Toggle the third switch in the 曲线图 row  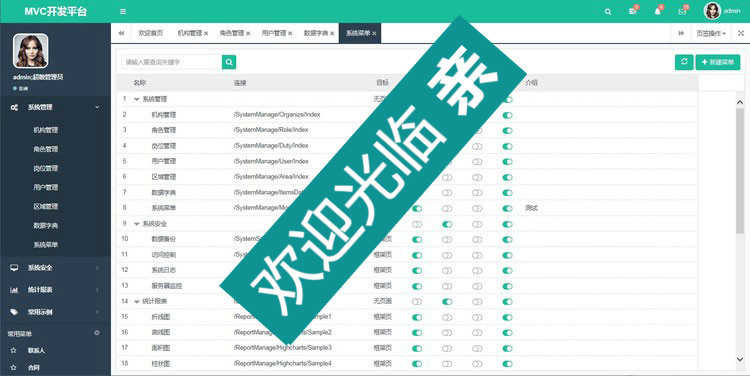[x=477, y=333]
